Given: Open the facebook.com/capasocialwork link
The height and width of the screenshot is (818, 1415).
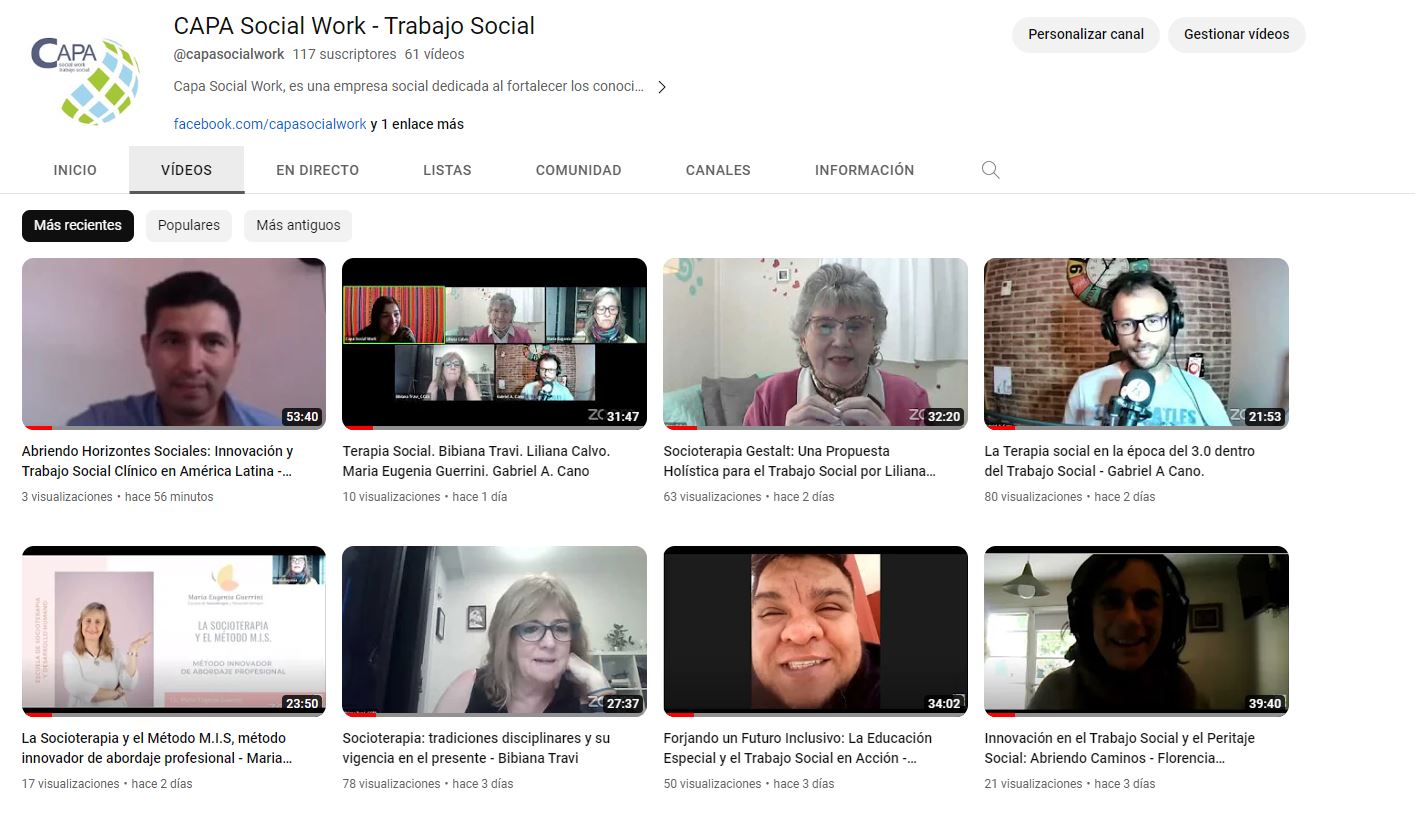Looking at the screenshot, I should pyautogui.click(x=270, y=124).
